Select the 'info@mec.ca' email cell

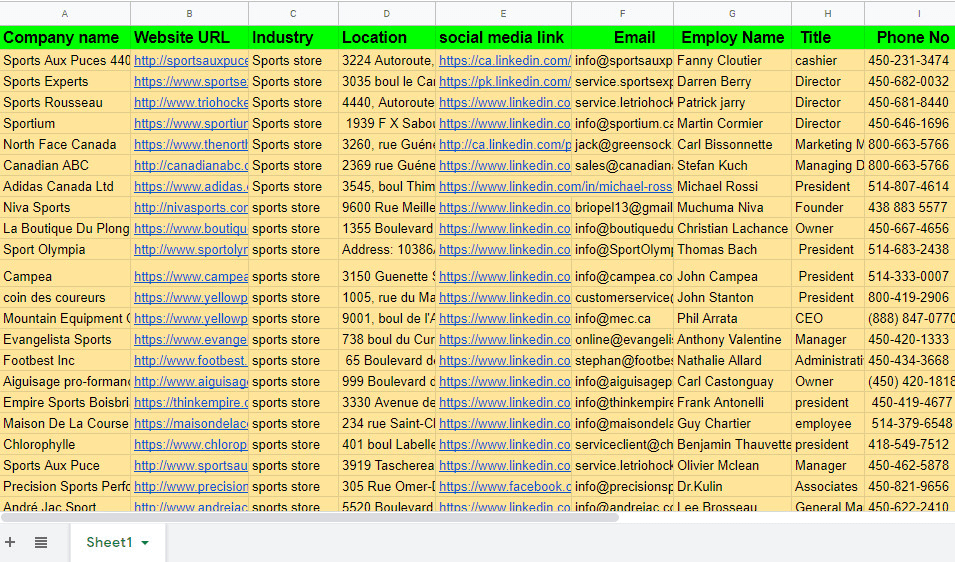click(622, 319)
